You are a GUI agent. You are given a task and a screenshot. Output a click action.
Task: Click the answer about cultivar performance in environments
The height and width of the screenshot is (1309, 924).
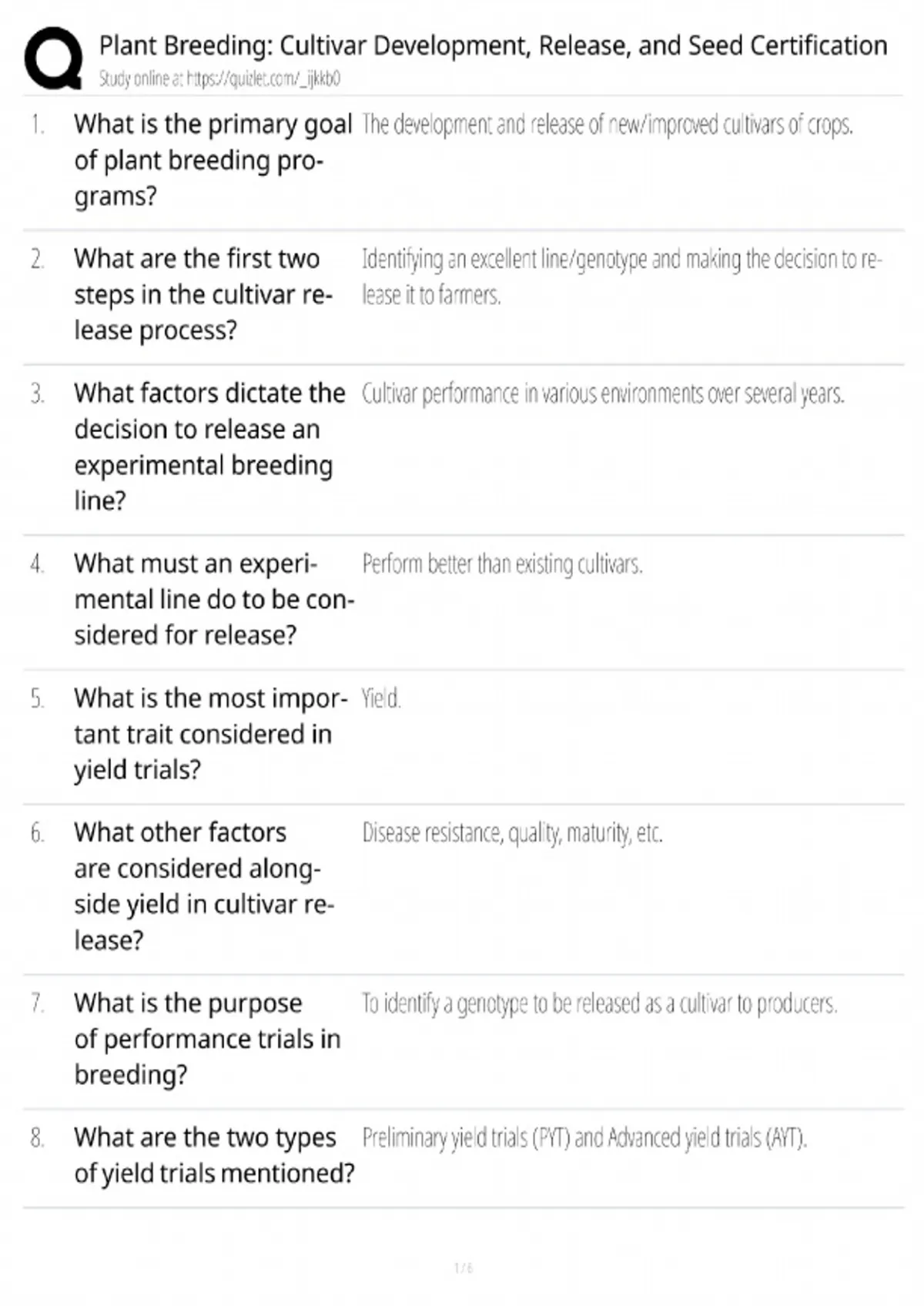tap(603, 394)
